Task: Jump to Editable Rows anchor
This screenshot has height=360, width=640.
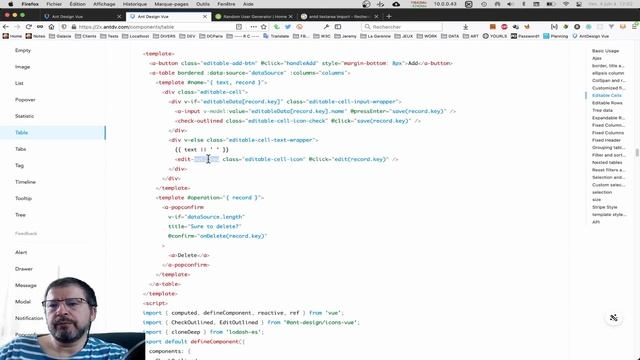Action: [x=607, y=103]
